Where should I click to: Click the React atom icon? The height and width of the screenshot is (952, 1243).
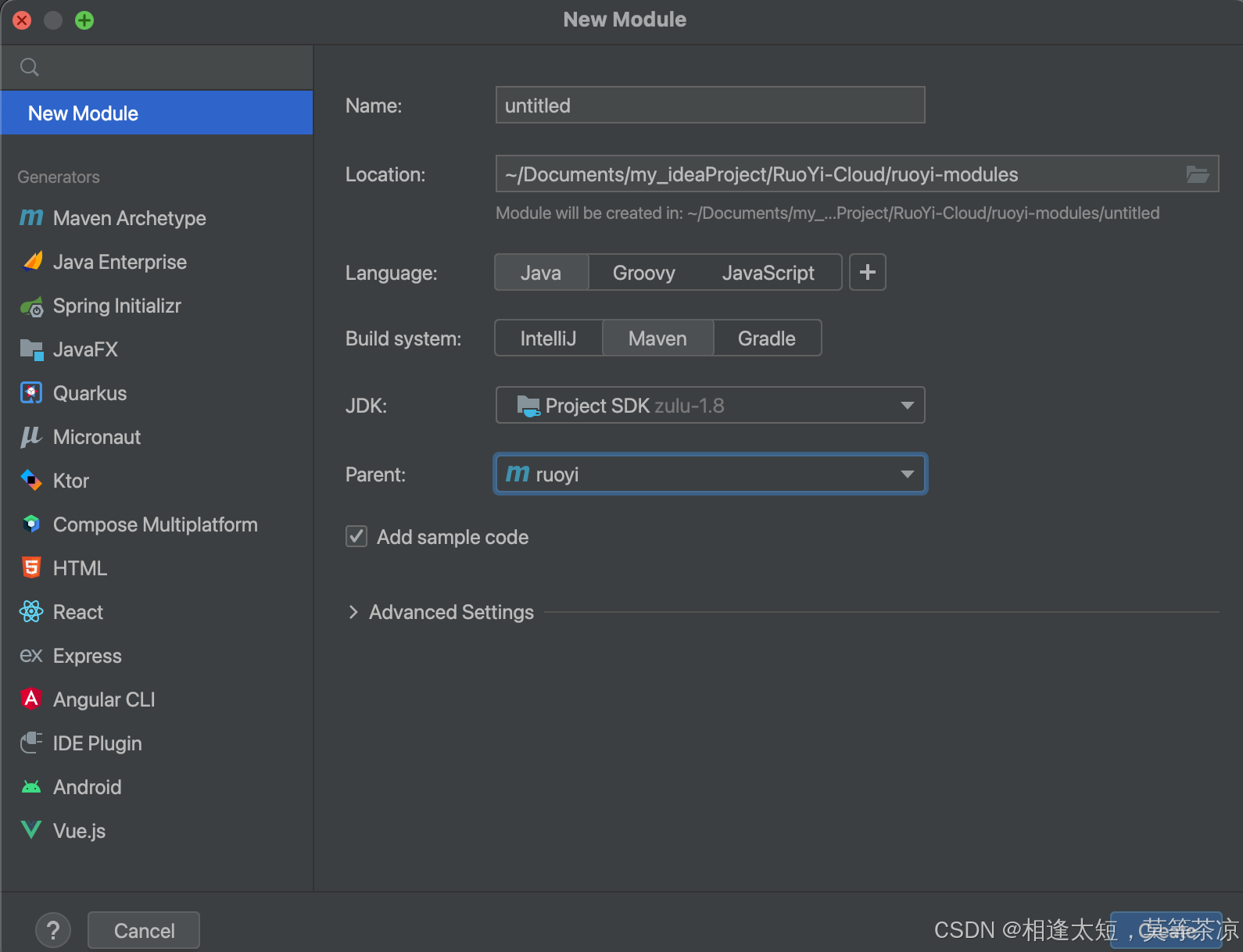coord(31,611)
